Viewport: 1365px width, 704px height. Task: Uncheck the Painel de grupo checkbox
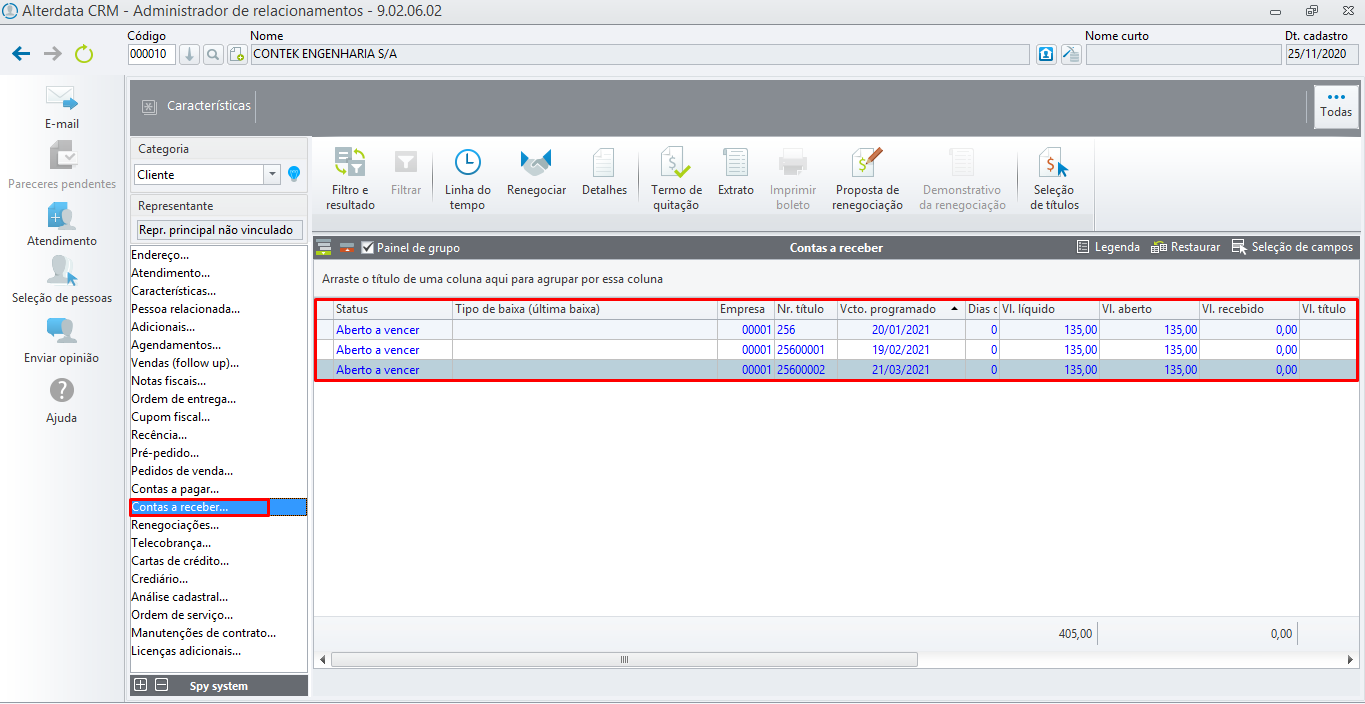pos(369,247)
